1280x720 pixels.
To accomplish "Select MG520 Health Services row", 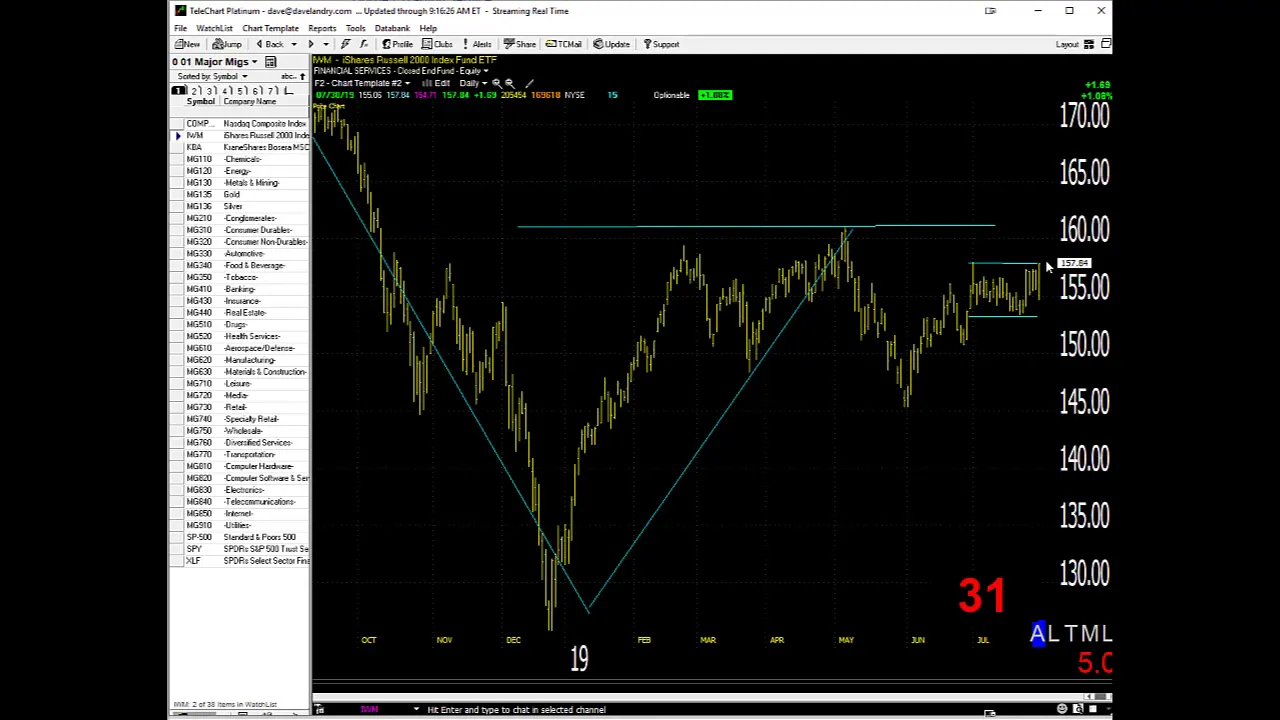I will click(240, 336).
